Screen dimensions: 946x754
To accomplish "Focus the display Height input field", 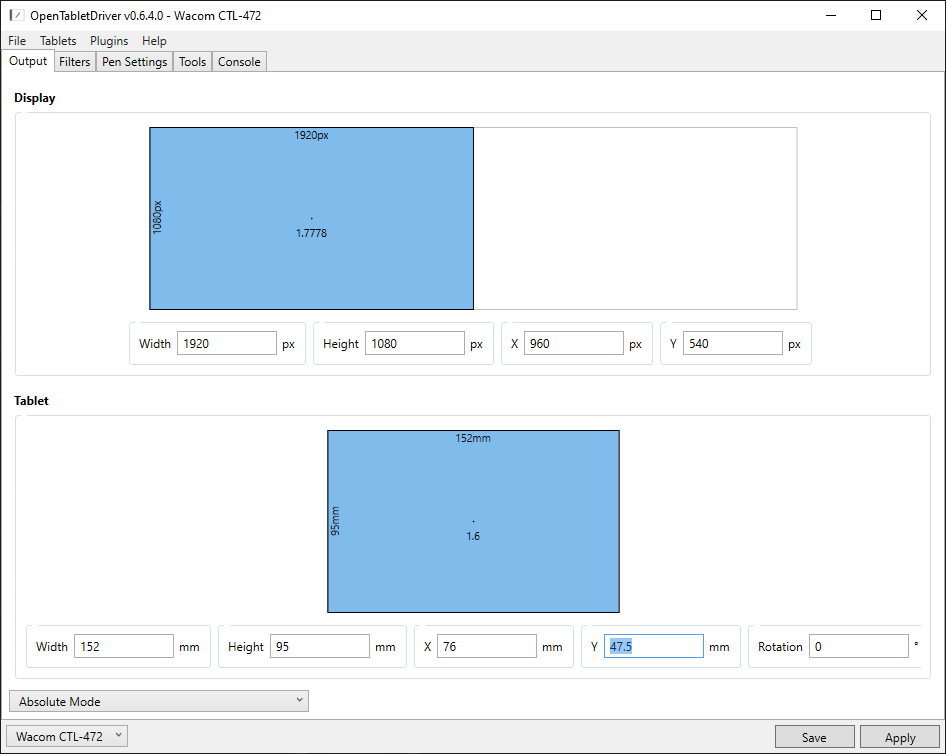I will (414, 344).
